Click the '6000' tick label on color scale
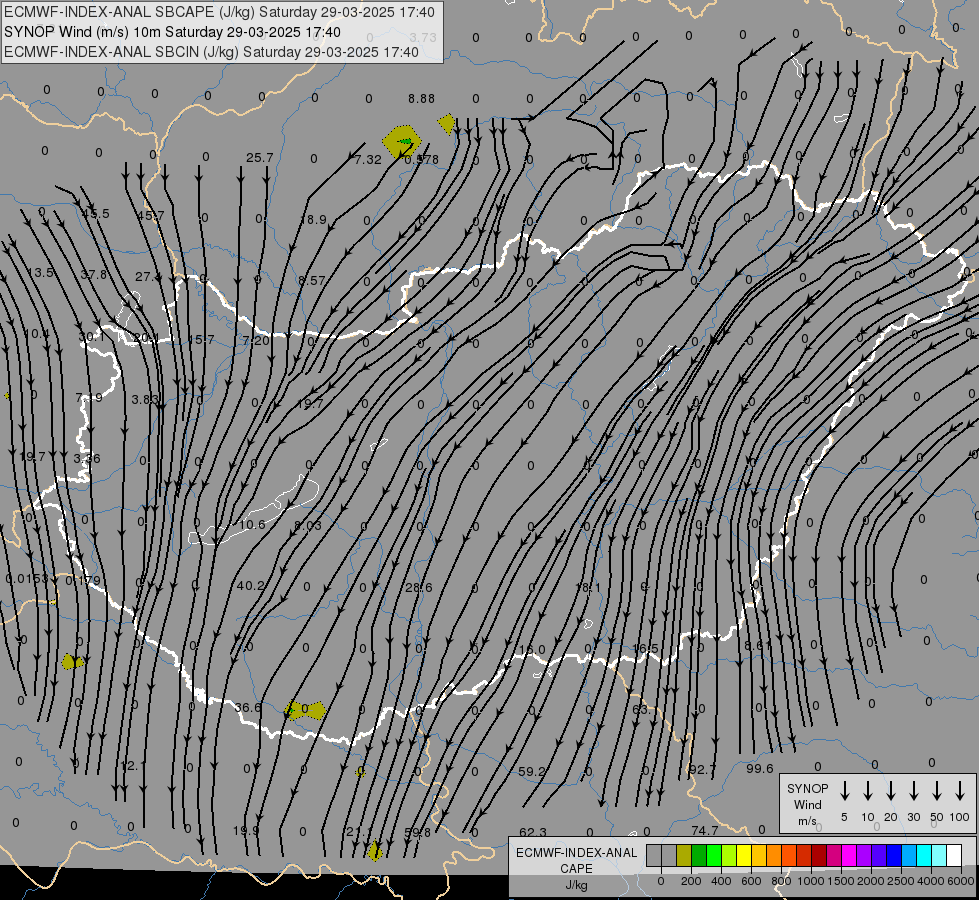The height and width of the screenshot is (900, 979). (960, 881)
